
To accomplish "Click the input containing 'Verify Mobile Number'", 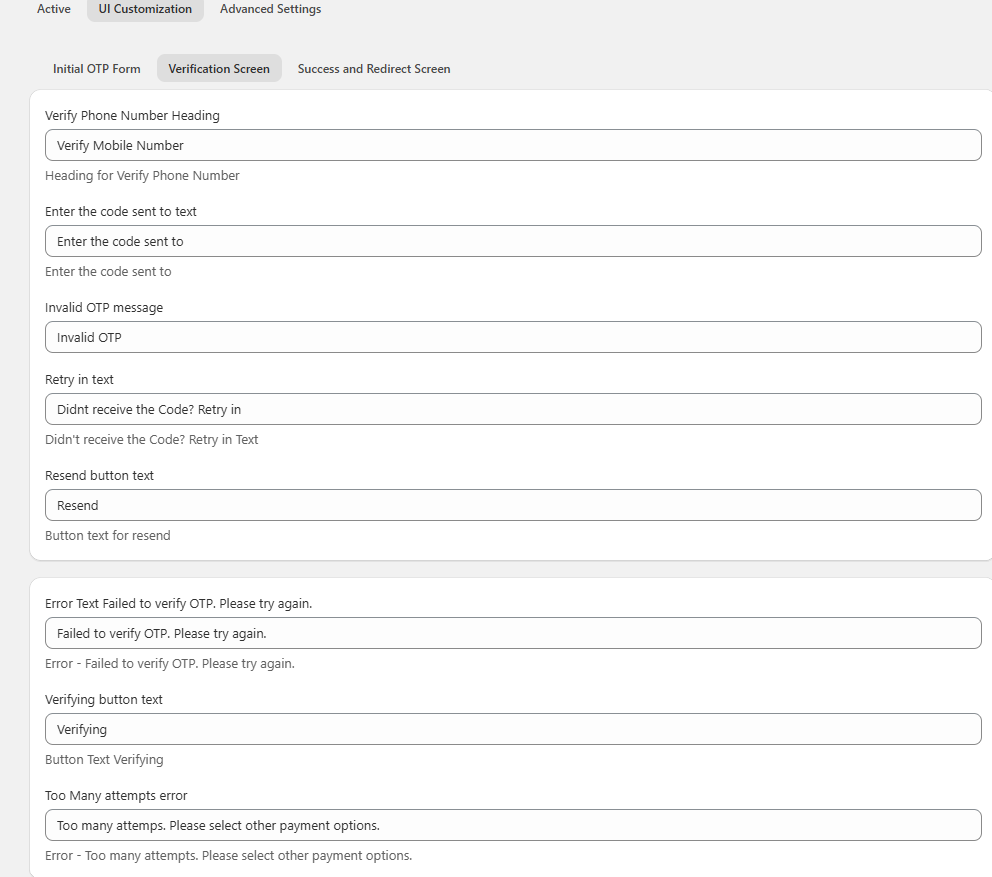I will 513,145.
